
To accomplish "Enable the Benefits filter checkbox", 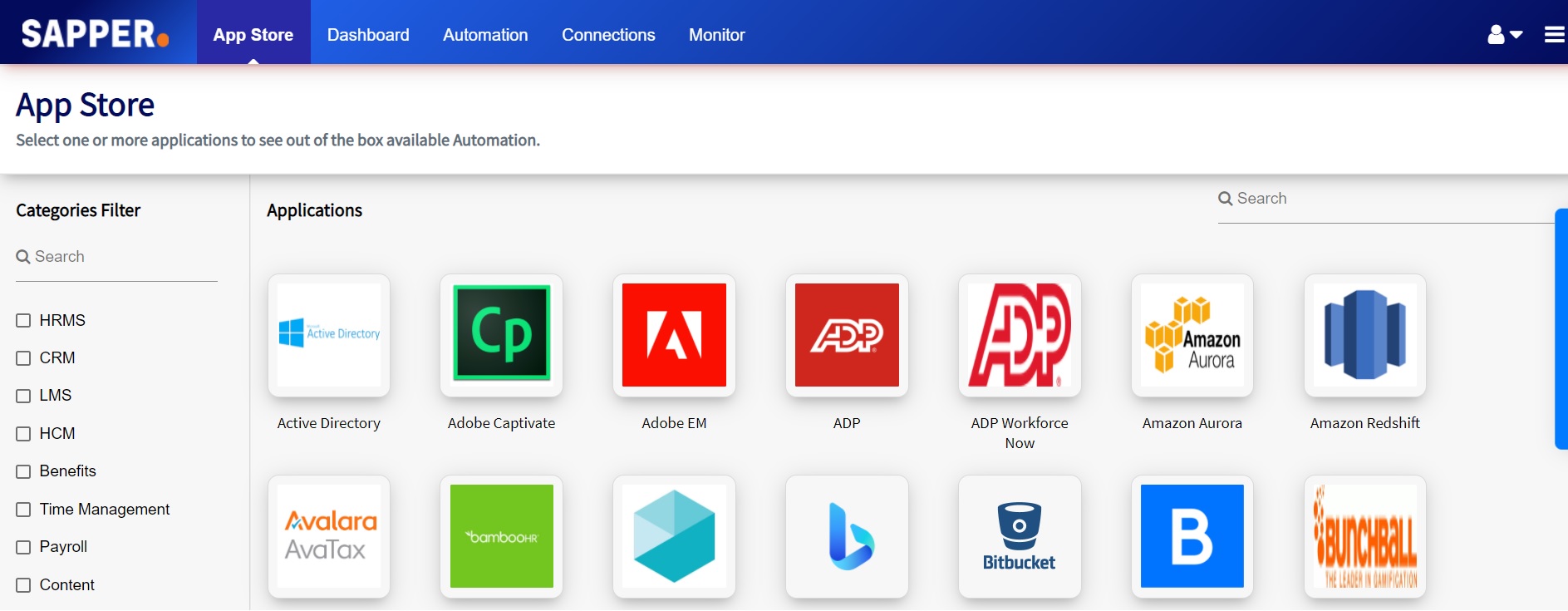I will pyautogui.click(x=23, y=471).
